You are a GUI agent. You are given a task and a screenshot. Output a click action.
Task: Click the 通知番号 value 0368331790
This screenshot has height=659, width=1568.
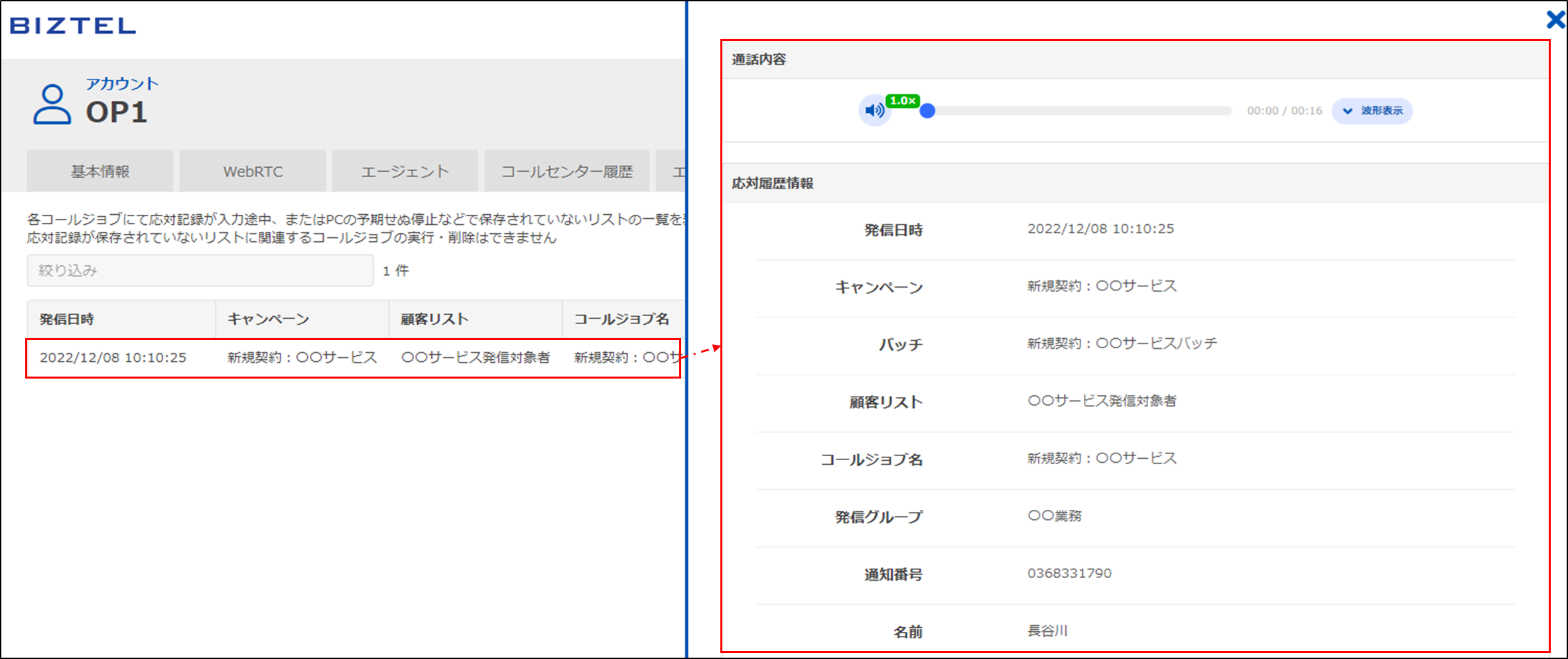click(x=1069, y=573)
